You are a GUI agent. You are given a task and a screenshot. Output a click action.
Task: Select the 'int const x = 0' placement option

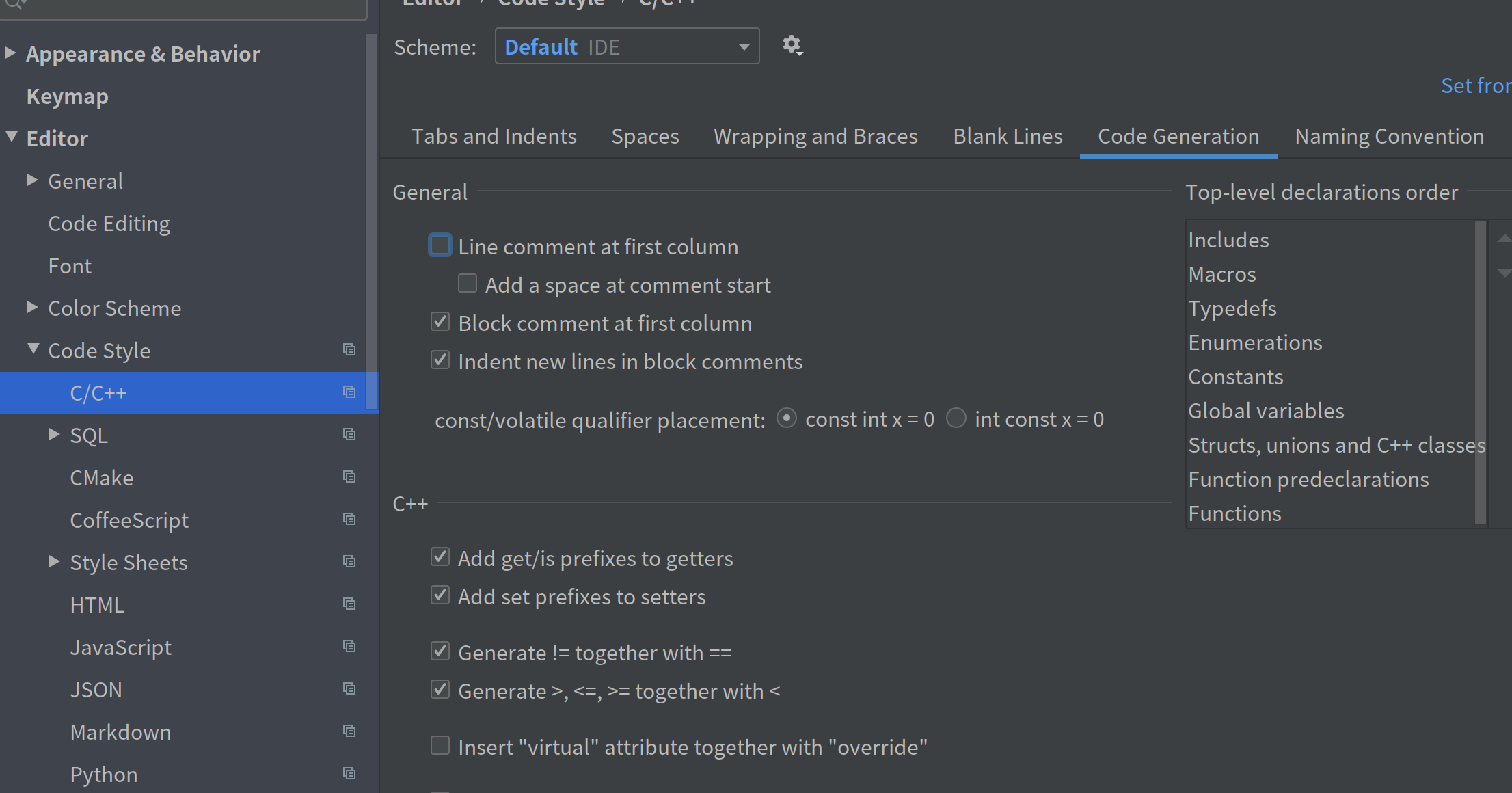pyautogui.click(x=956, y=418)
